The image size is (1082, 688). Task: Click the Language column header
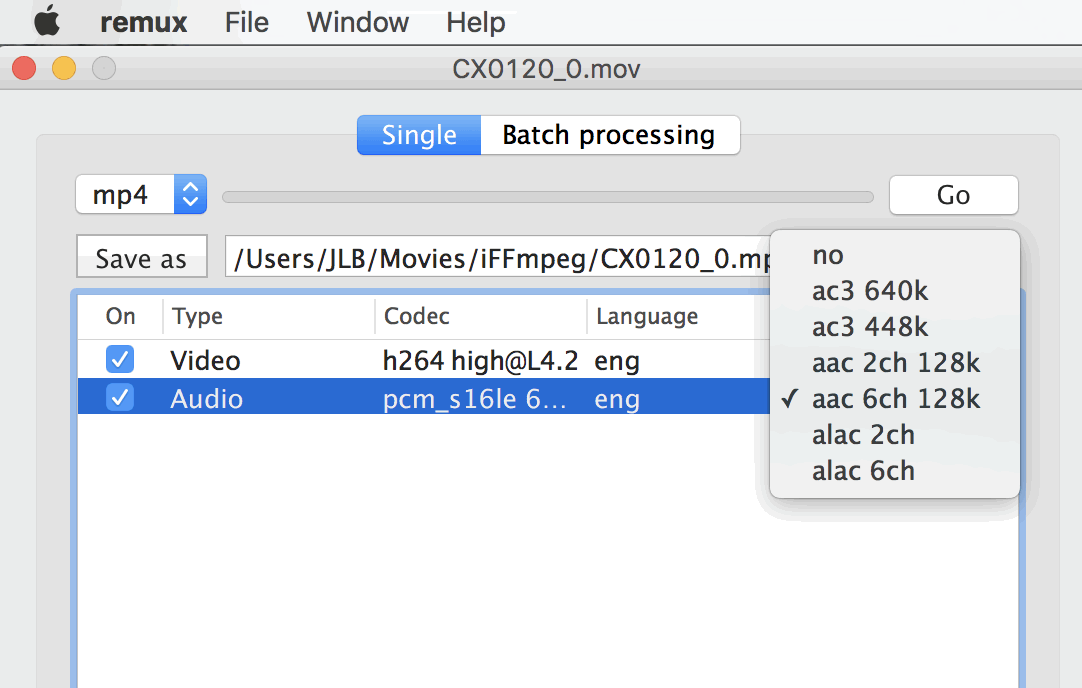pyautogui.click(x=679, y=316)
